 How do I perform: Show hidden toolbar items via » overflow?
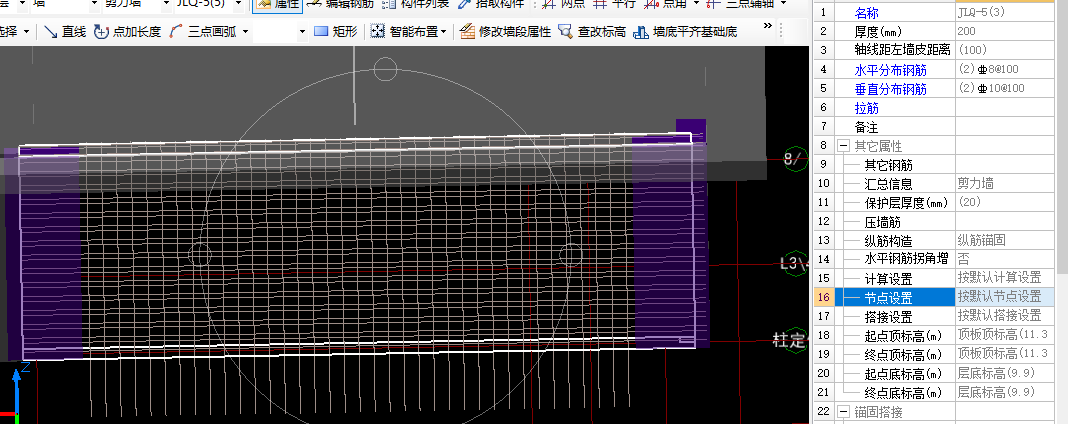768,26
